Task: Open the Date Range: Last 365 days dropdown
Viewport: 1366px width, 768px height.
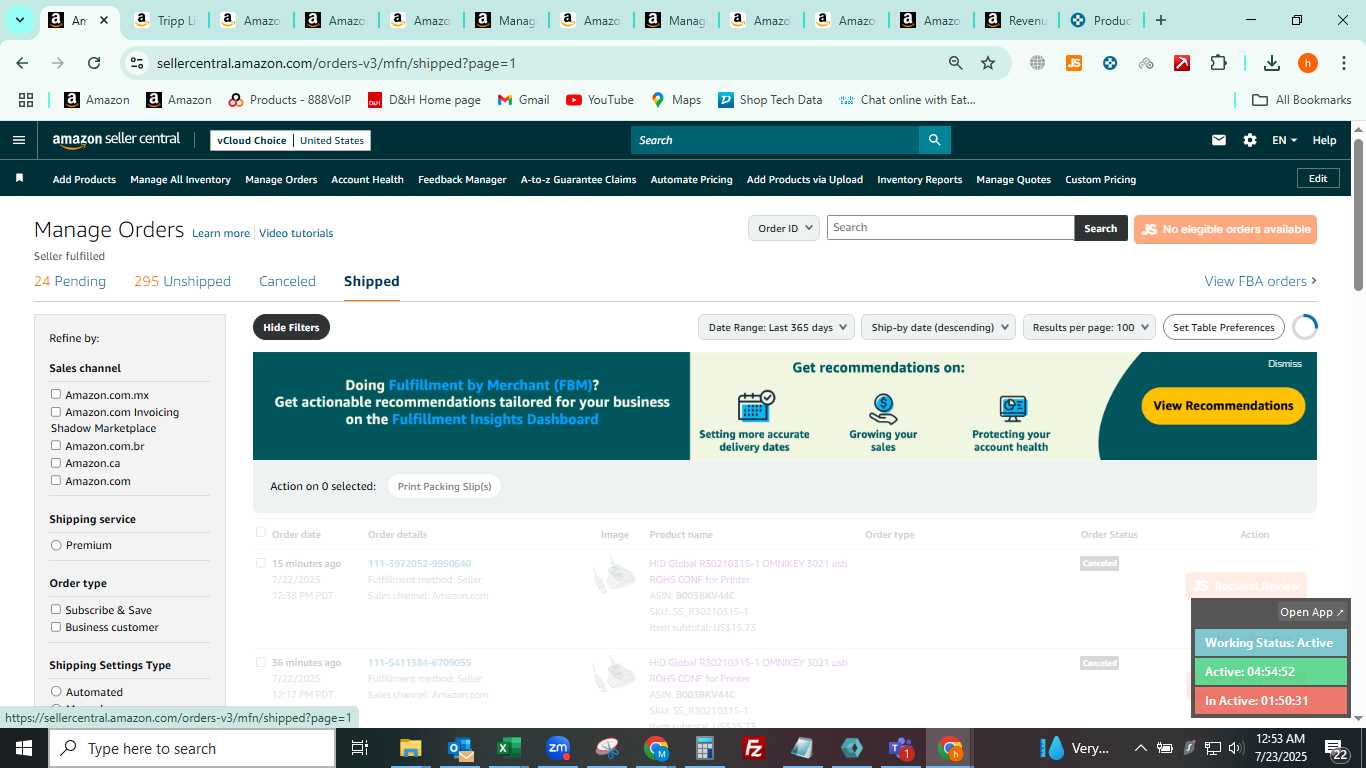Action: point(776,327)
